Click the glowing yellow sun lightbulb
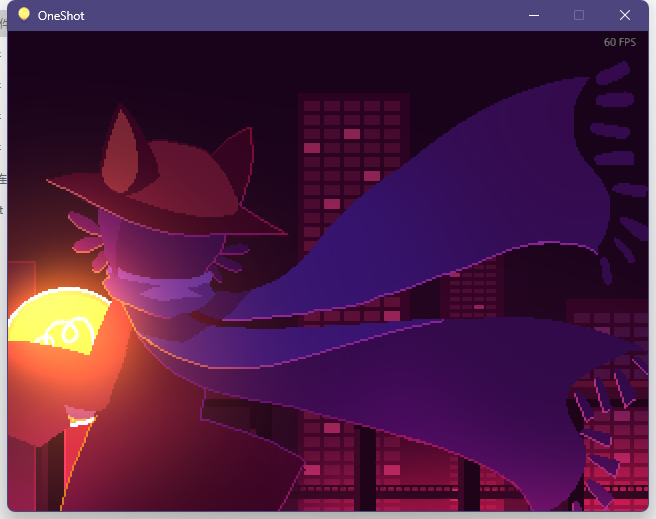Viewport: 656px width, 519px height. click(57, 322)
